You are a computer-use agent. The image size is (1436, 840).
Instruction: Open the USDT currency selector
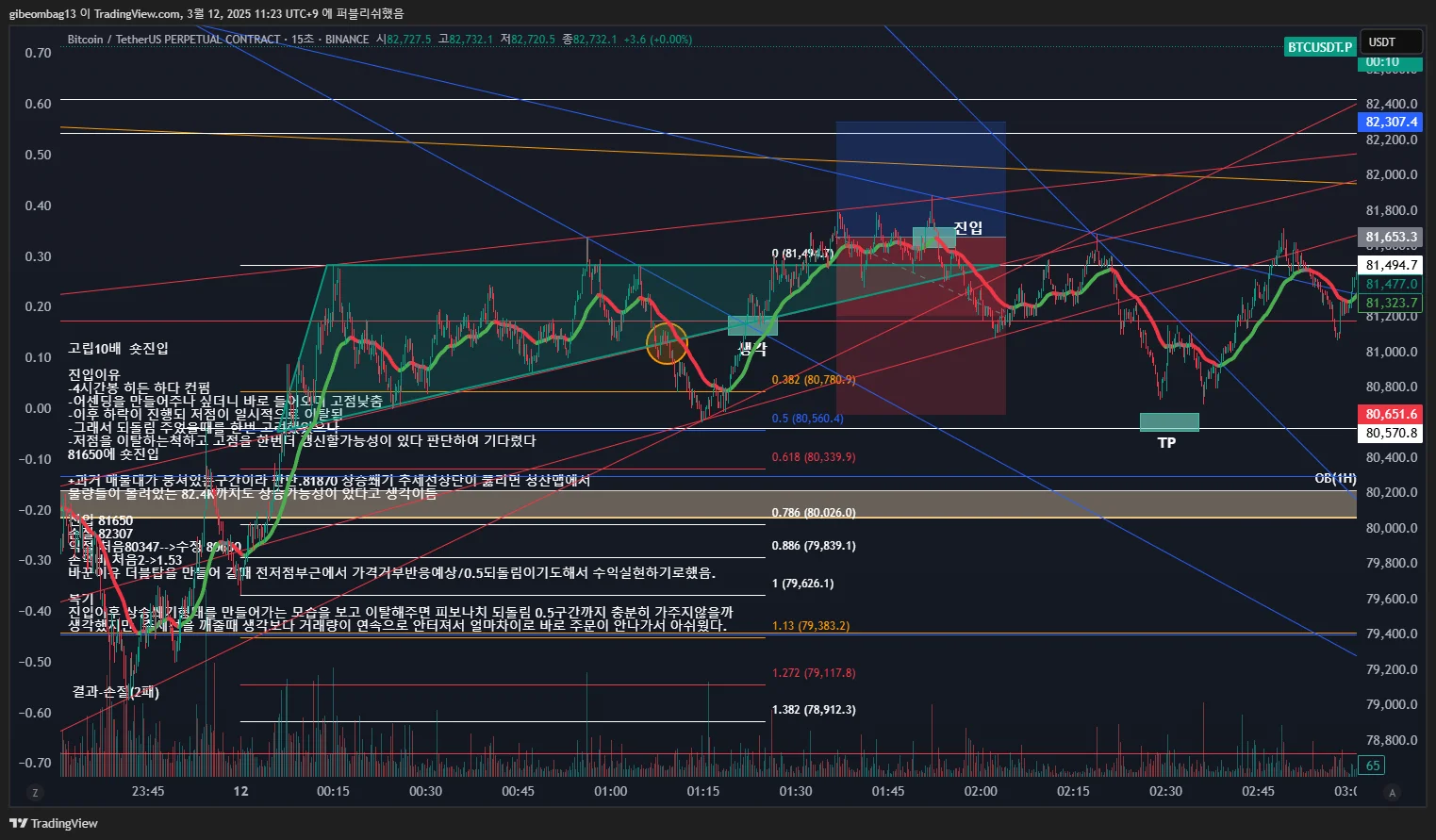coord(1389,42)
